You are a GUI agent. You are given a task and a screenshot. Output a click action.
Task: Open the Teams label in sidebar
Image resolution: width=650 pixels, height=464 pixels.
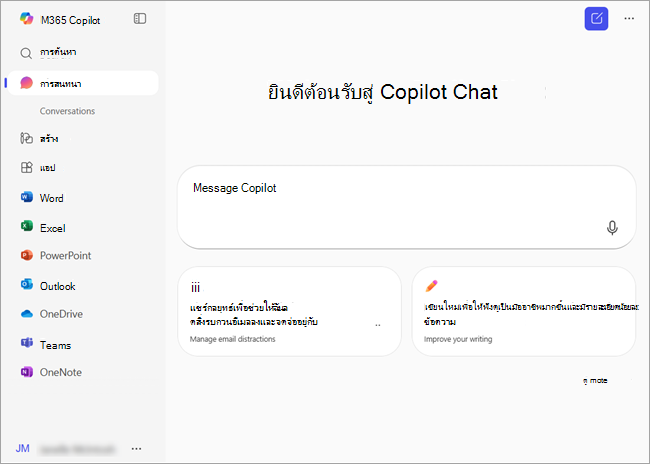tap(56, 345)
